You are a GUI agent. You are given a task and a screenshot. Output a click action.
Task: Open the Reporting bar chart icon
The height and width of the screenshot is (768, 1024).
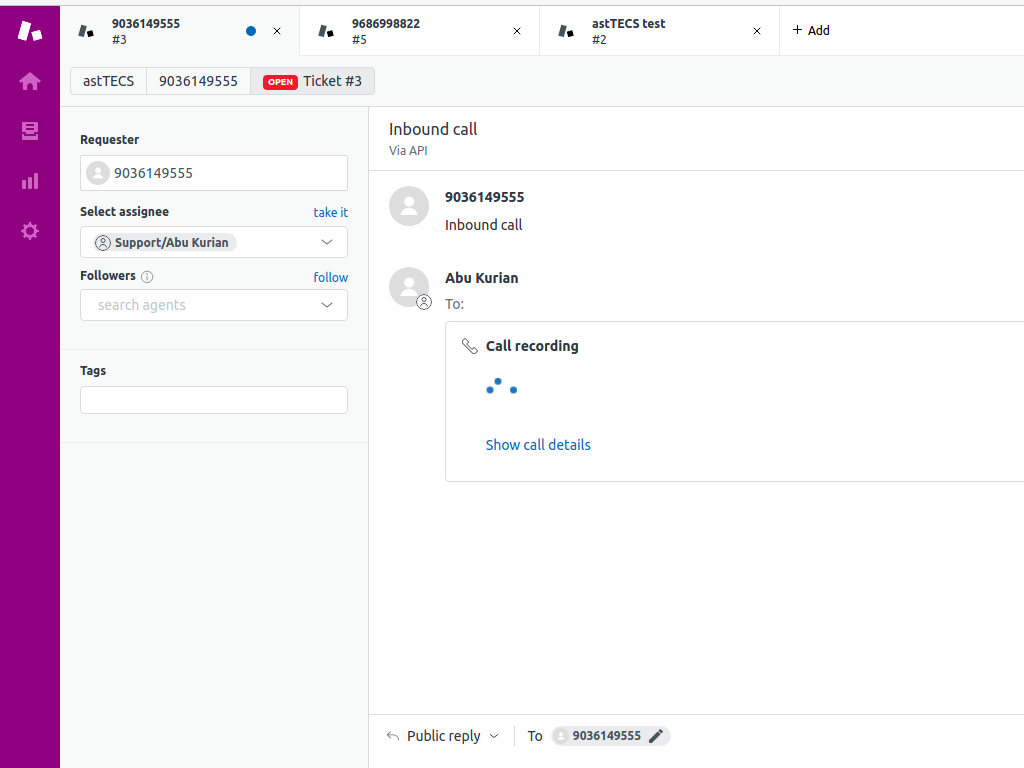[x=30, y=181]
